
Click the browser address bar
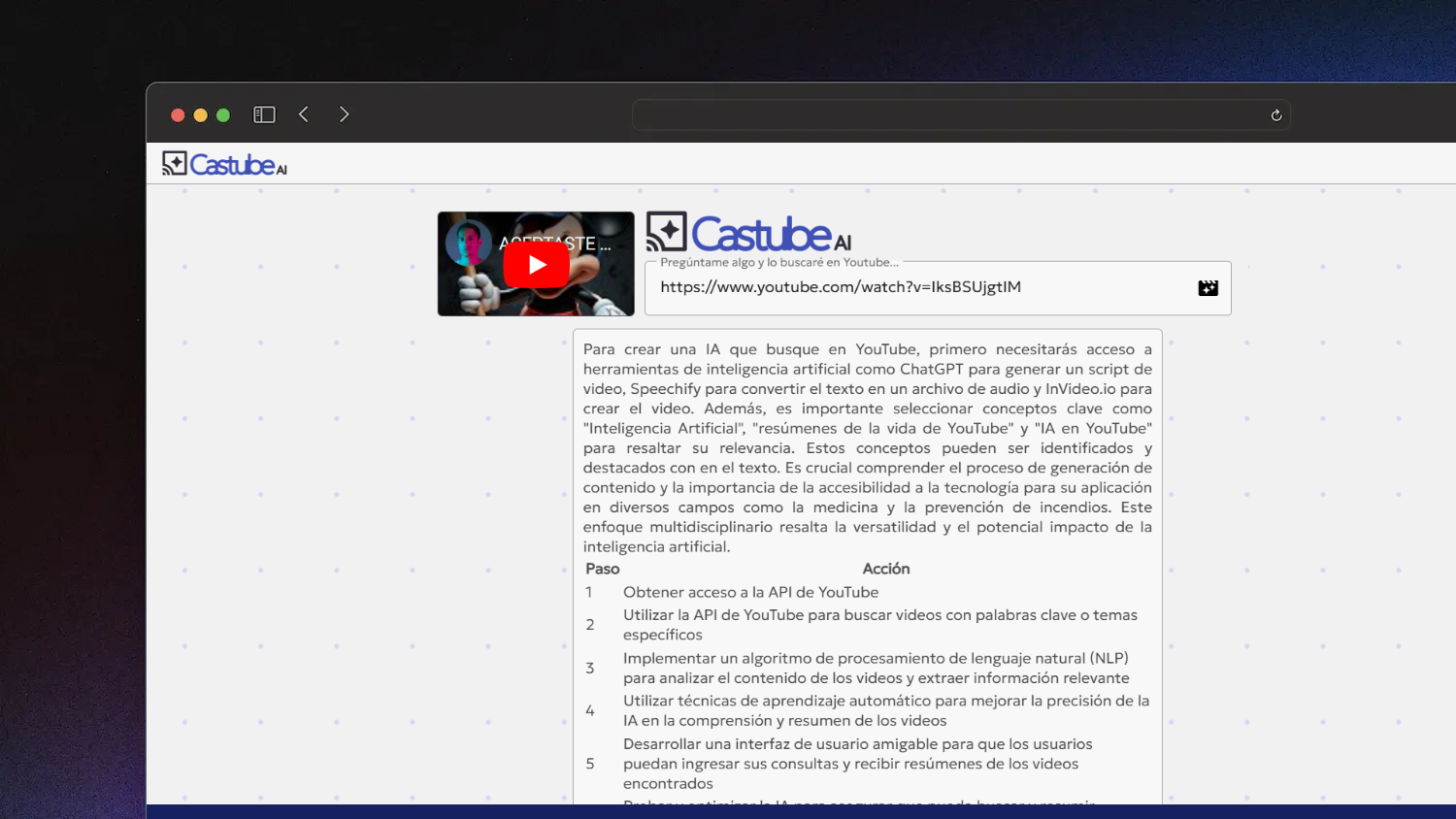click(961, 115)
